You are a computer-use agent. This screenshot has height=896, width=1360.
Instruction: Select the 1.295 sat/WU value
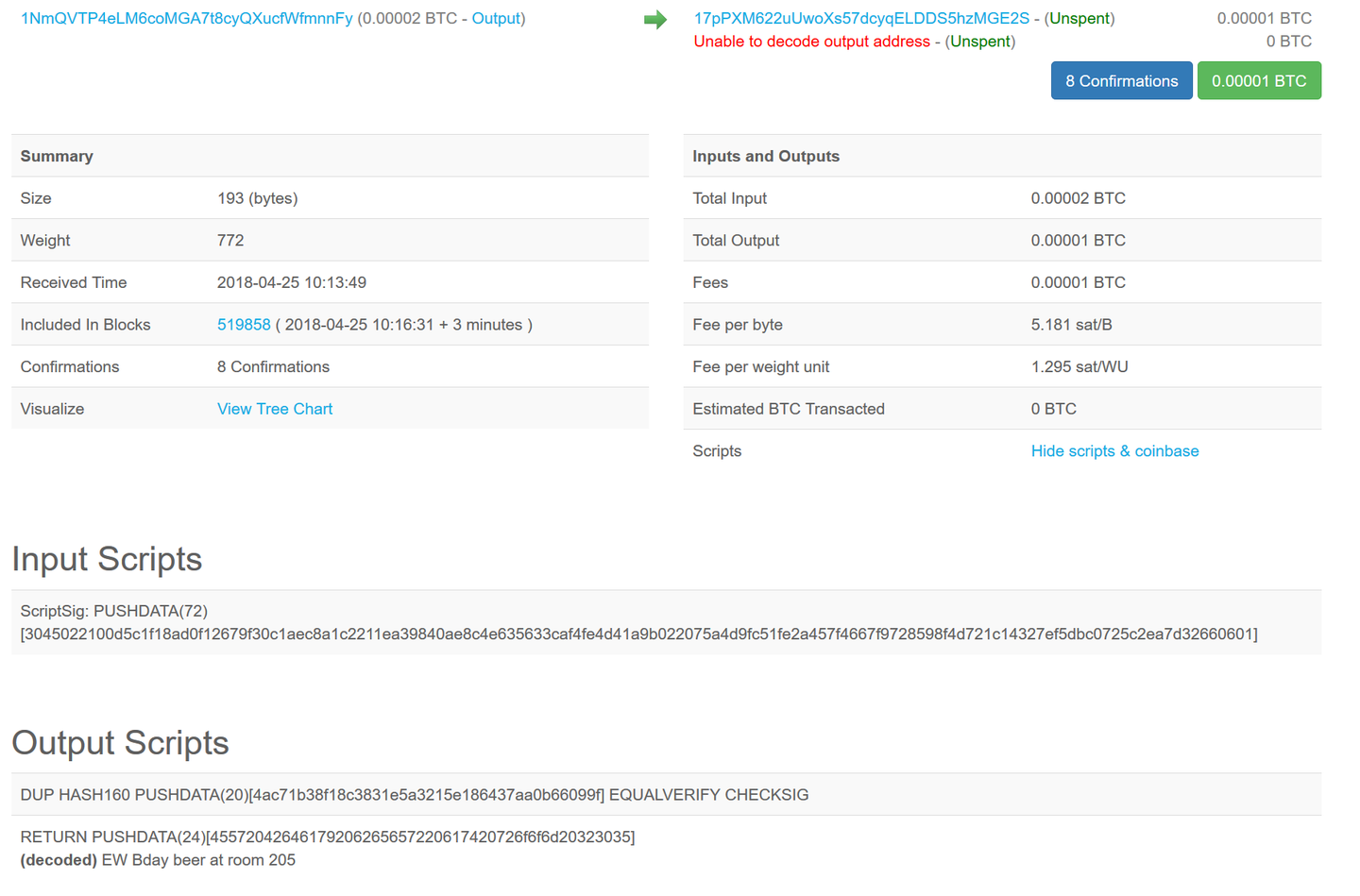(x=1079, y=367)
